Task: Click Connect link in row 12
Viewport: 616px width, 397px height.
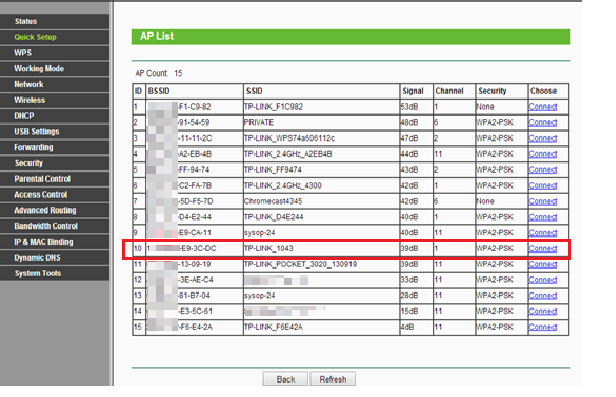Action: tap(543, 280)
